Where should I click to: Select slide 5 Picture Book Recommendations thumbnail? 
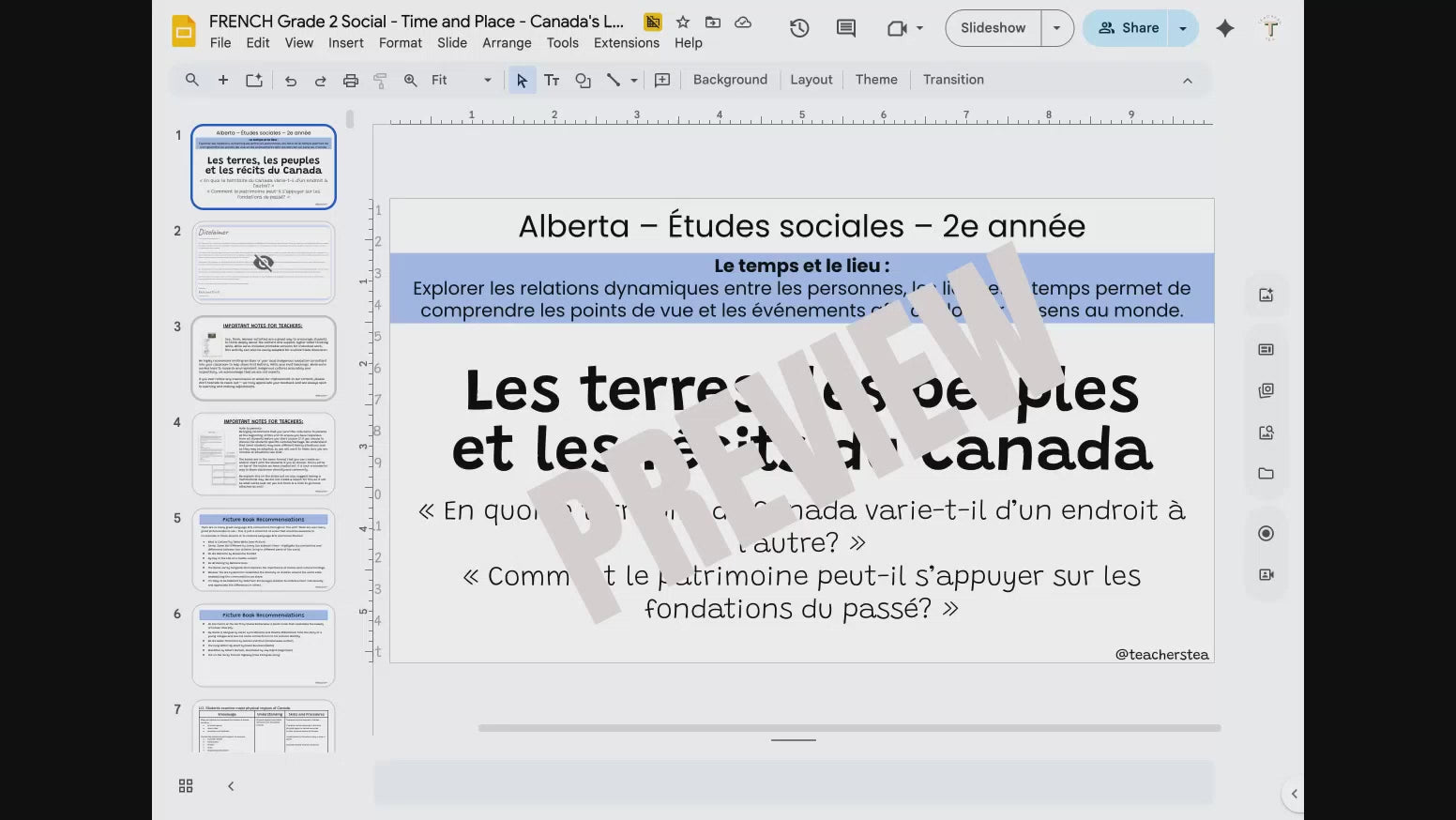click(264, 550)
